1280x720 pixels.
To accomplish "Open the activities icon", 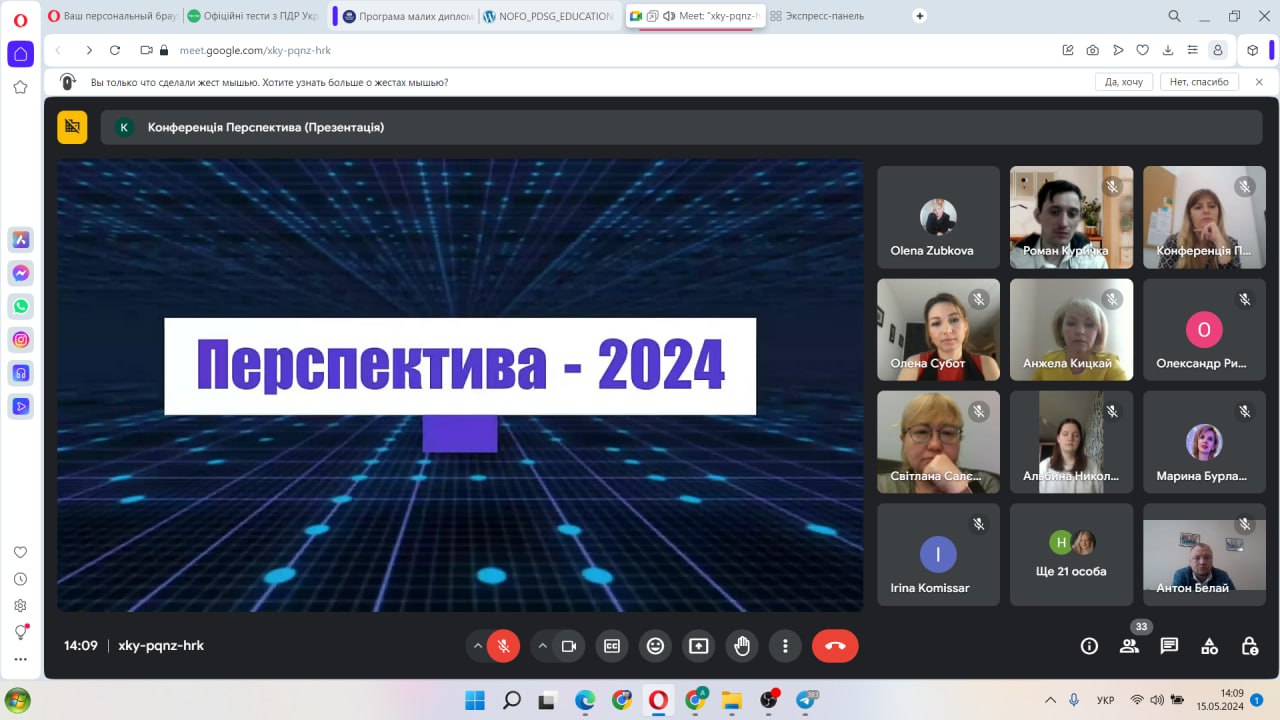I will coord(1209,646).
